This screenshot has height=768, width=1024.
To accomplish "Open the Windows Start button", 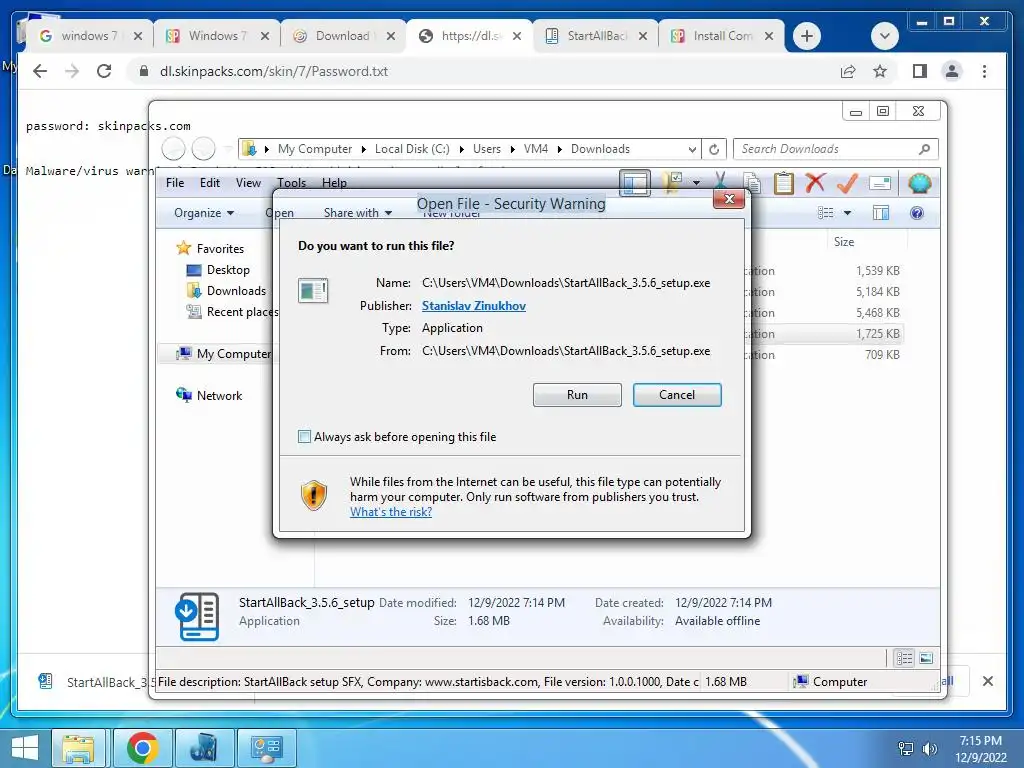I will click(25, 748).
